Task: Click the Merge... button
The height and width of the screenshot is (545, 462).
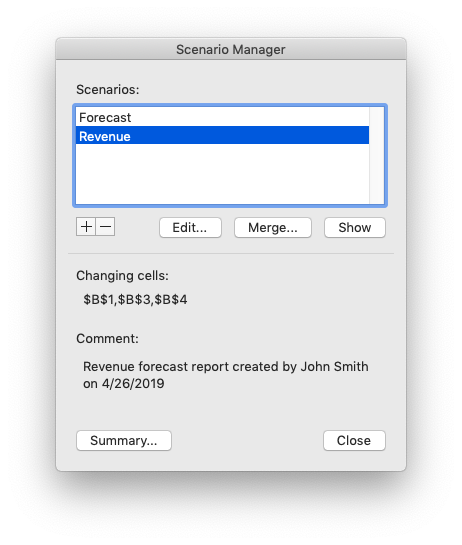Action: point(273,228)
